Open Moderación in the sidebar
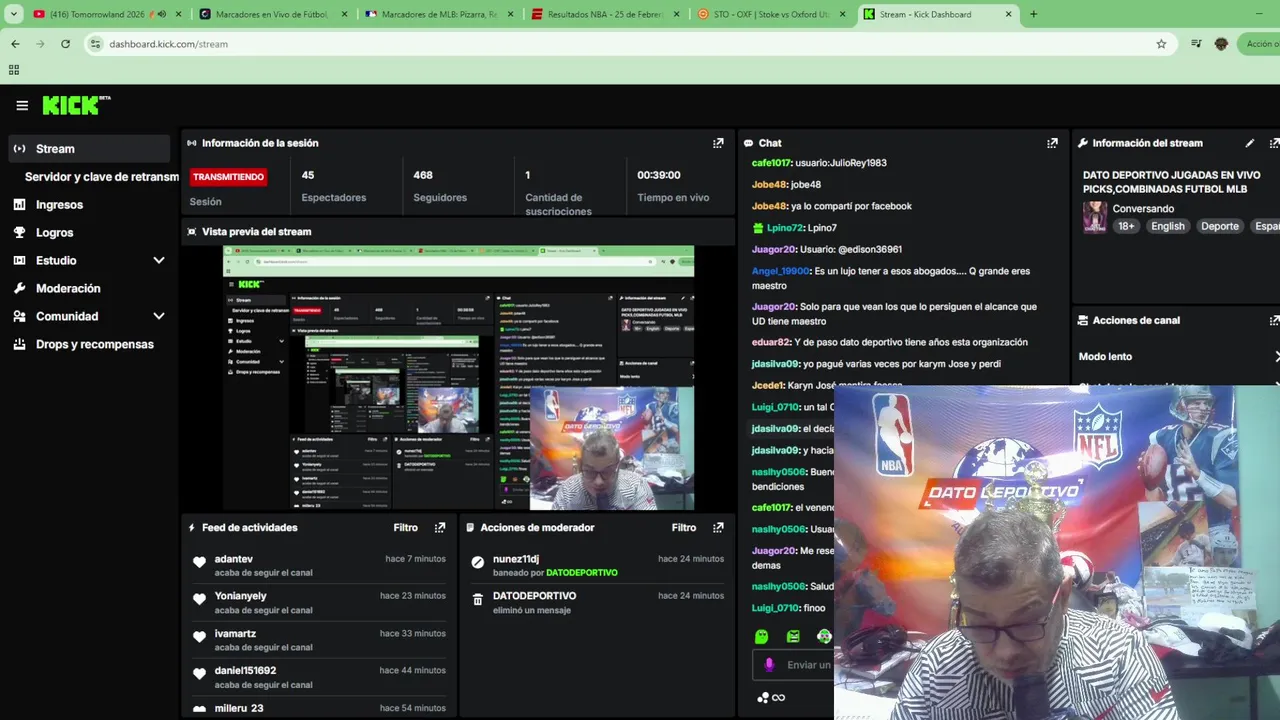Screen dimensions: 1280x720 tap(68, 289)
